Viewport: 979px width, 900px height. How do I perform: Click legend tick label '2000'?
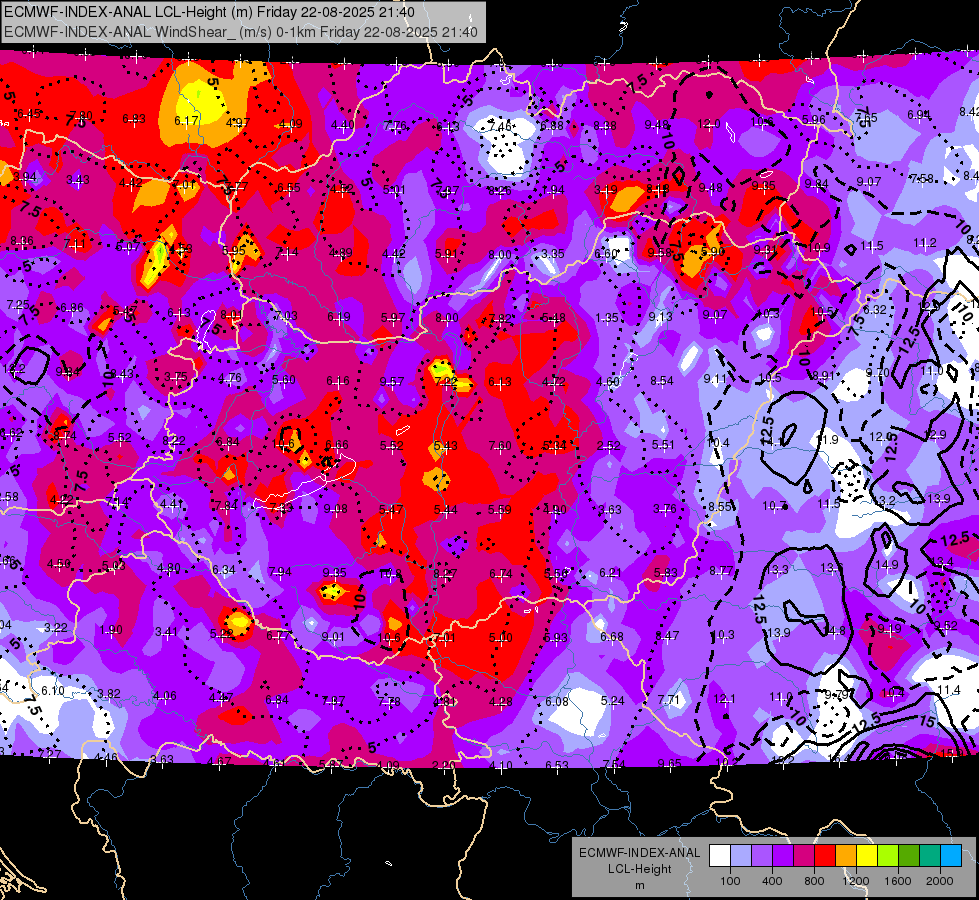[x=940, y=881]
